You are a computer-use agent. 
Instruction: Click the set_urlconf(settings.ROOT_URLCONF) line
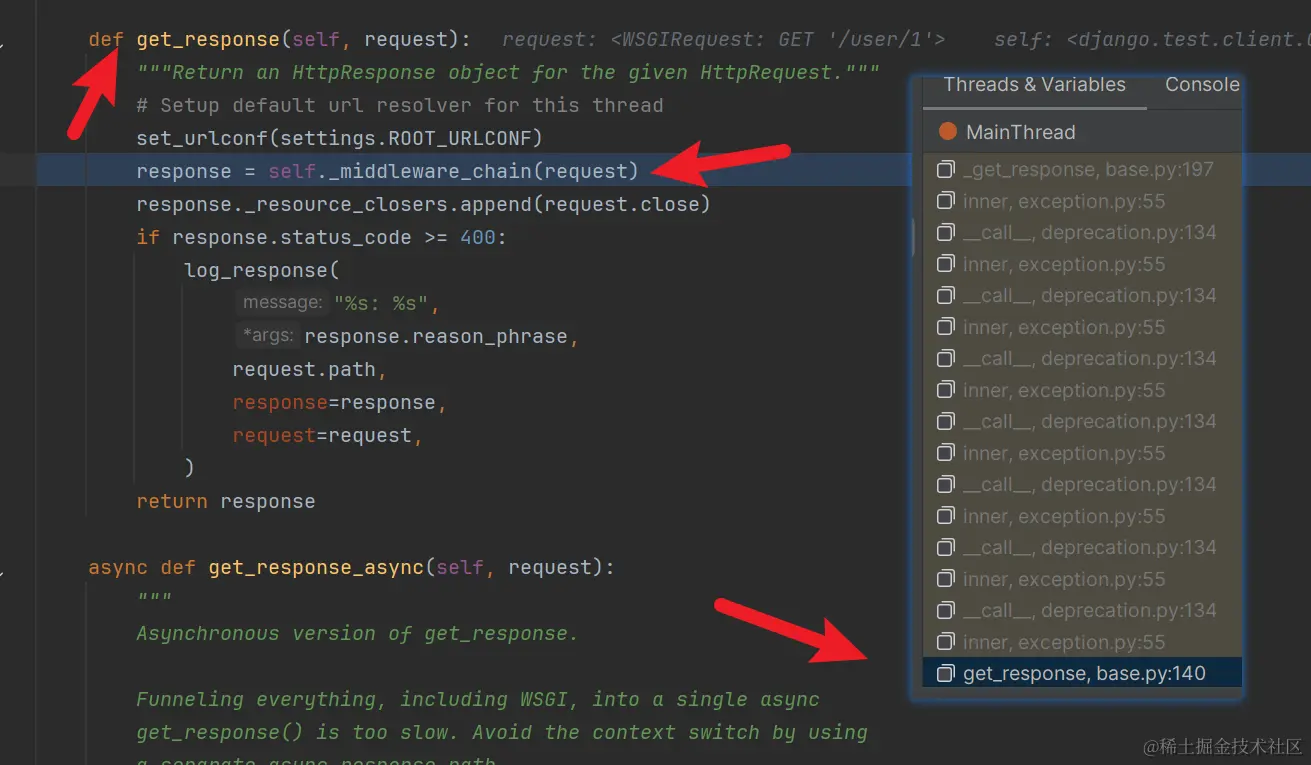[x=340, y=138]
